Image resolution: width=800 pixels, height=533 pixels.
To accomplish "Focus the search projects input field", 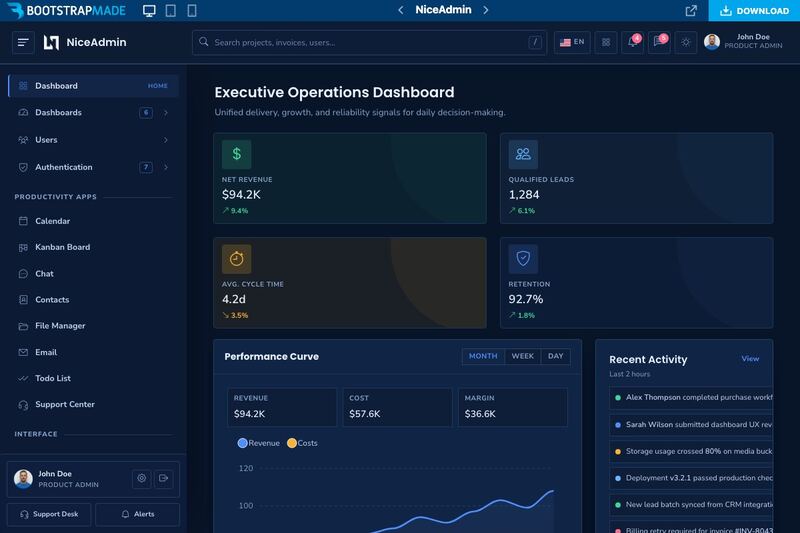I will pos(369,42).
